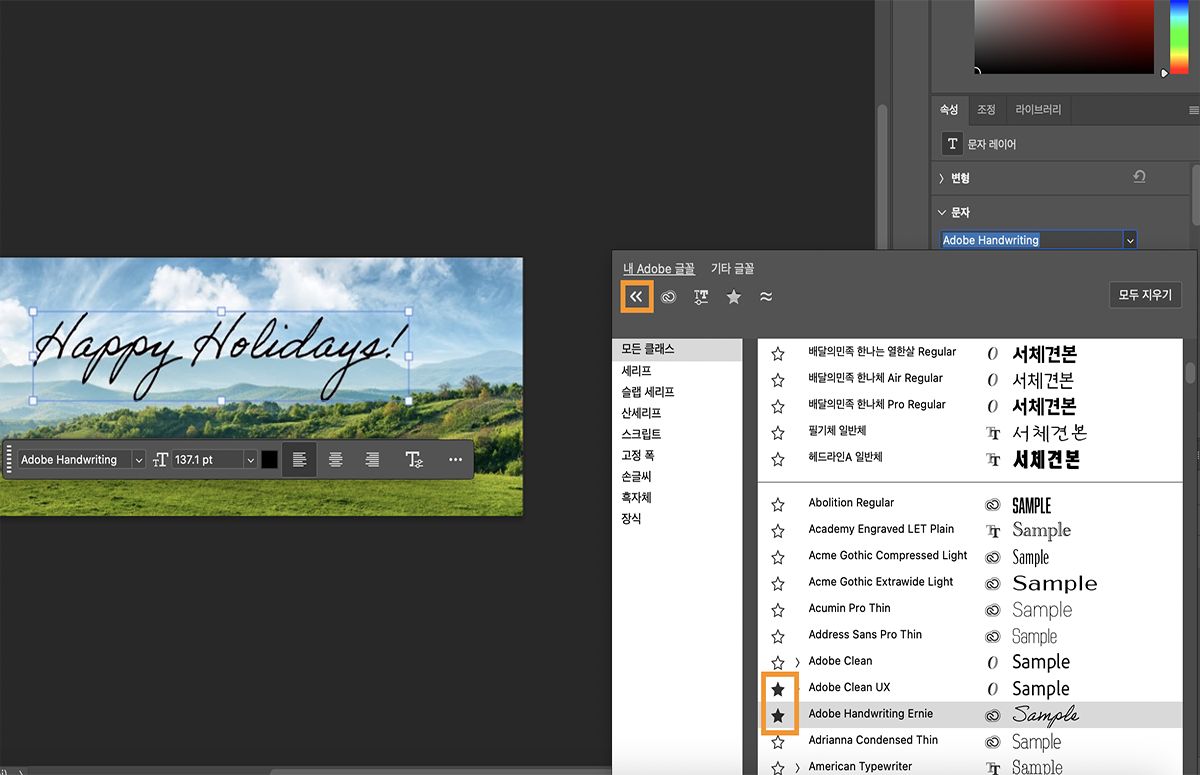1200x775 pixels.
Task: Grab the contextual task bar handle
Action: click(x=9, y=460)
